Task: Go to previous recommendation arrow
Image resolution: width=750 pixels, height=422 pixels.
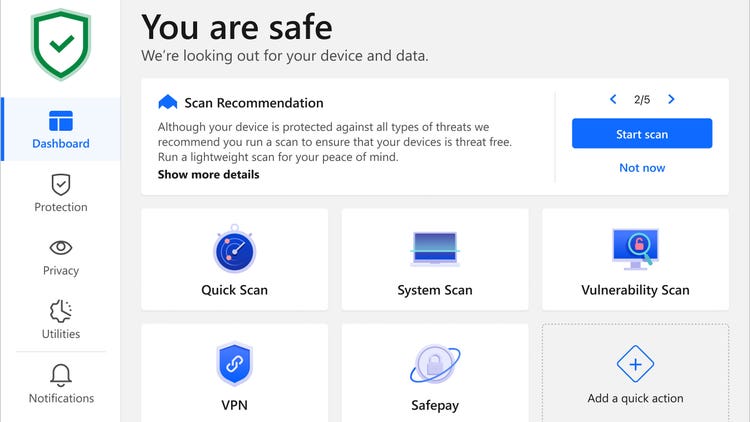Action: 613,100
